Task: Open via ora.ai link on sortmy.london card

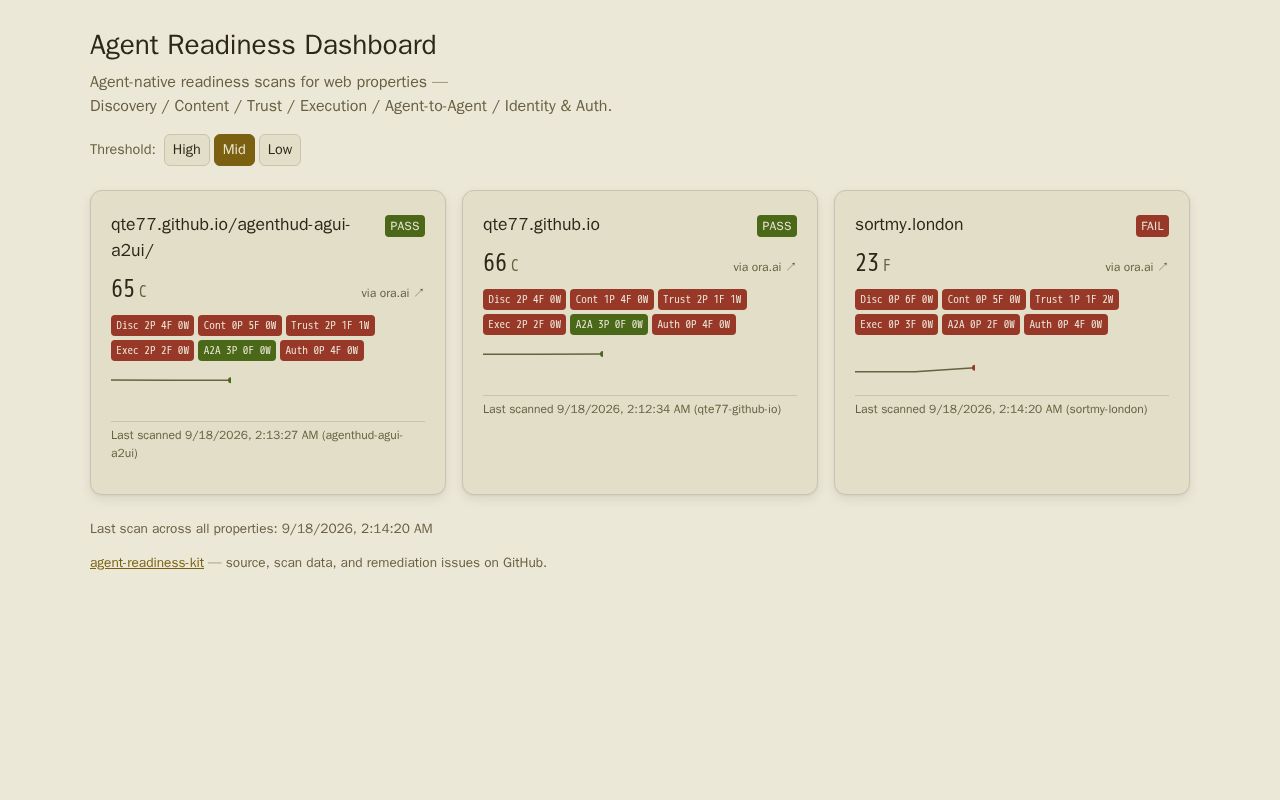Action: 1137,267
